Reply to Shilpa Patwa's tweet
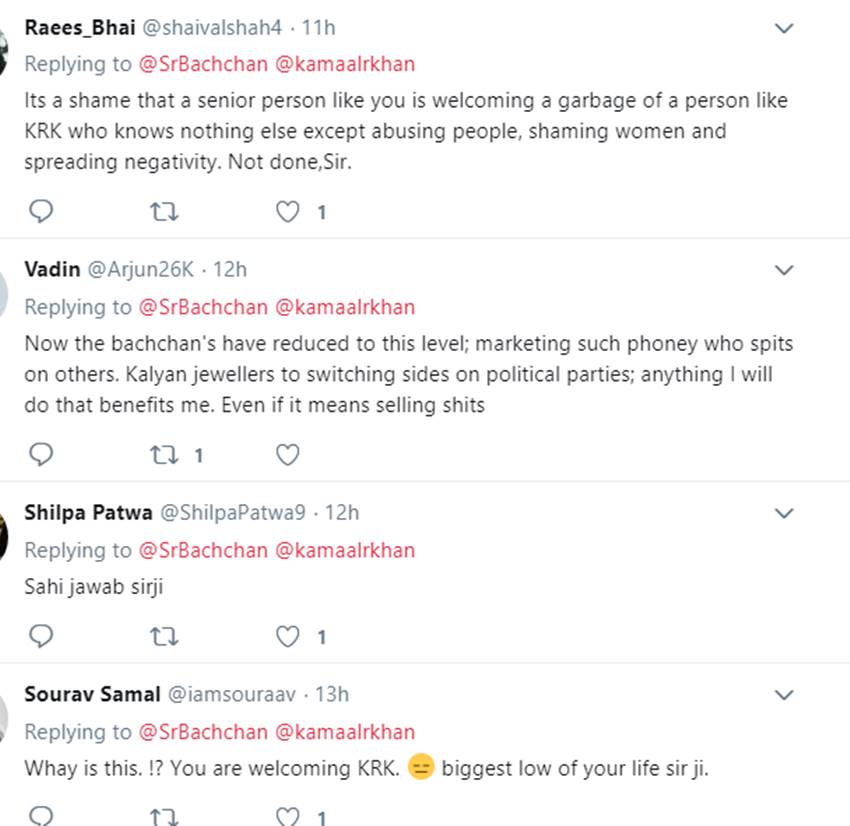Screen dimensions: 850x826 (x=41, y=636)
